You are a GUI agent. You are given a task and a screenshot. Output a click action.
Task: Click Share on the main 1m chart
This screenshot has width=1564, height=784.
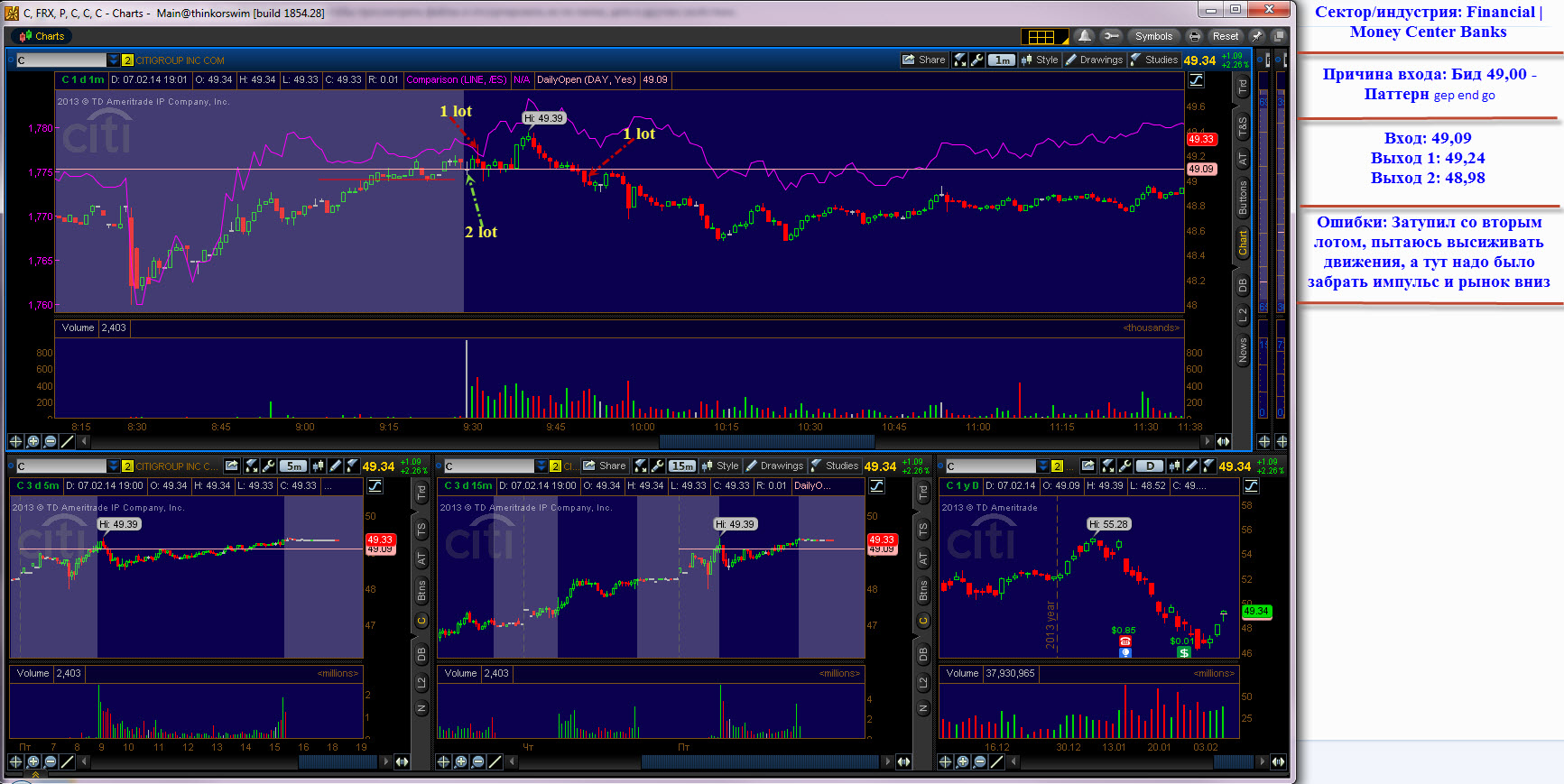tap(923, 60)
